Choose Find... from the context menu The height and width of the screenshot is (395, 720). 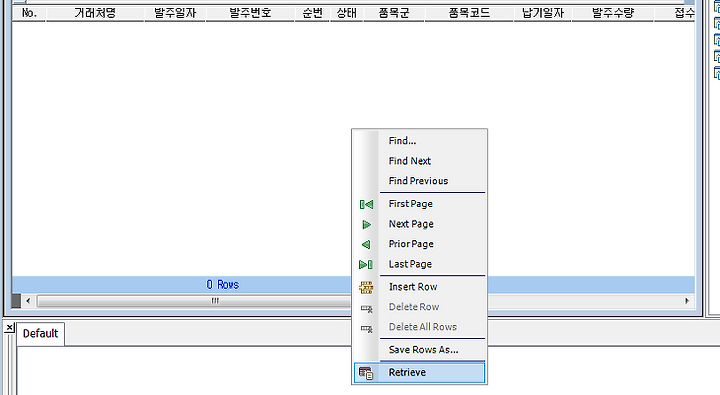(419, 141)
